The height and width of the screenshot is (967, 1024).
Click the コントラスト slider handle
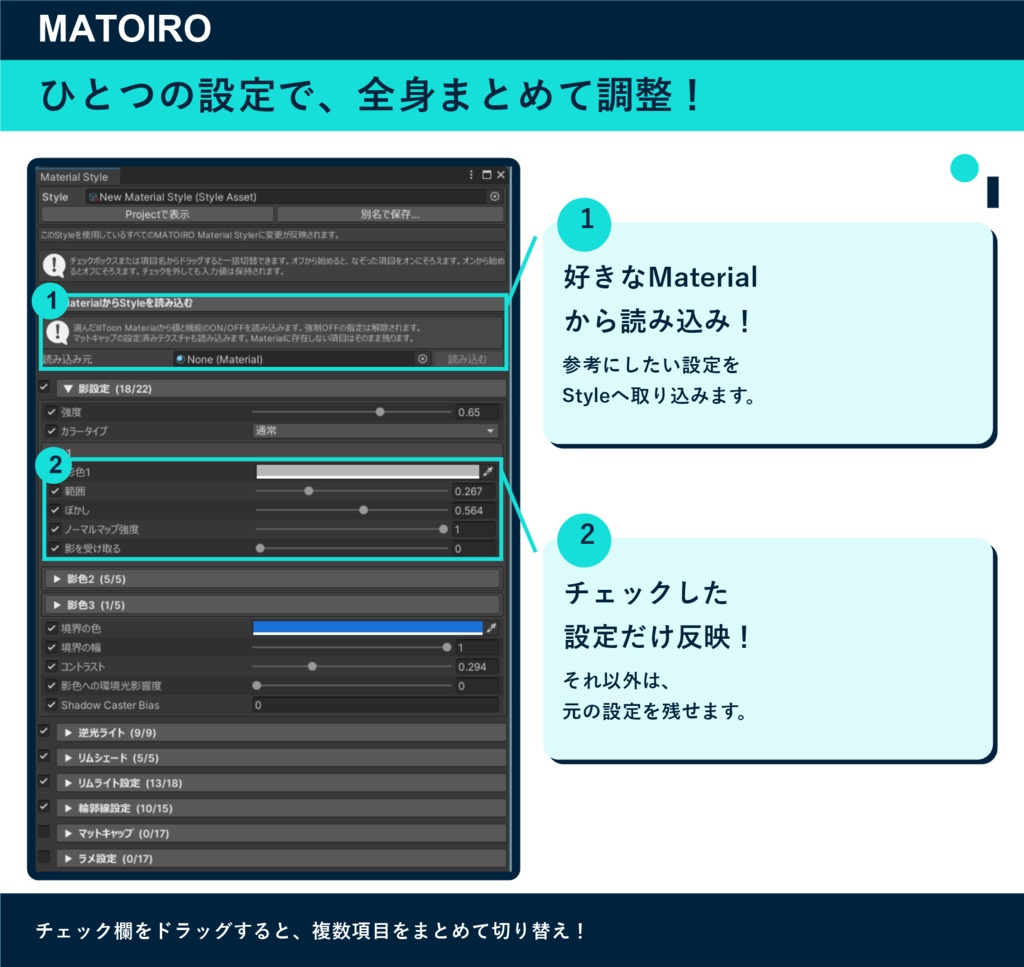click(x=312, y=667)
